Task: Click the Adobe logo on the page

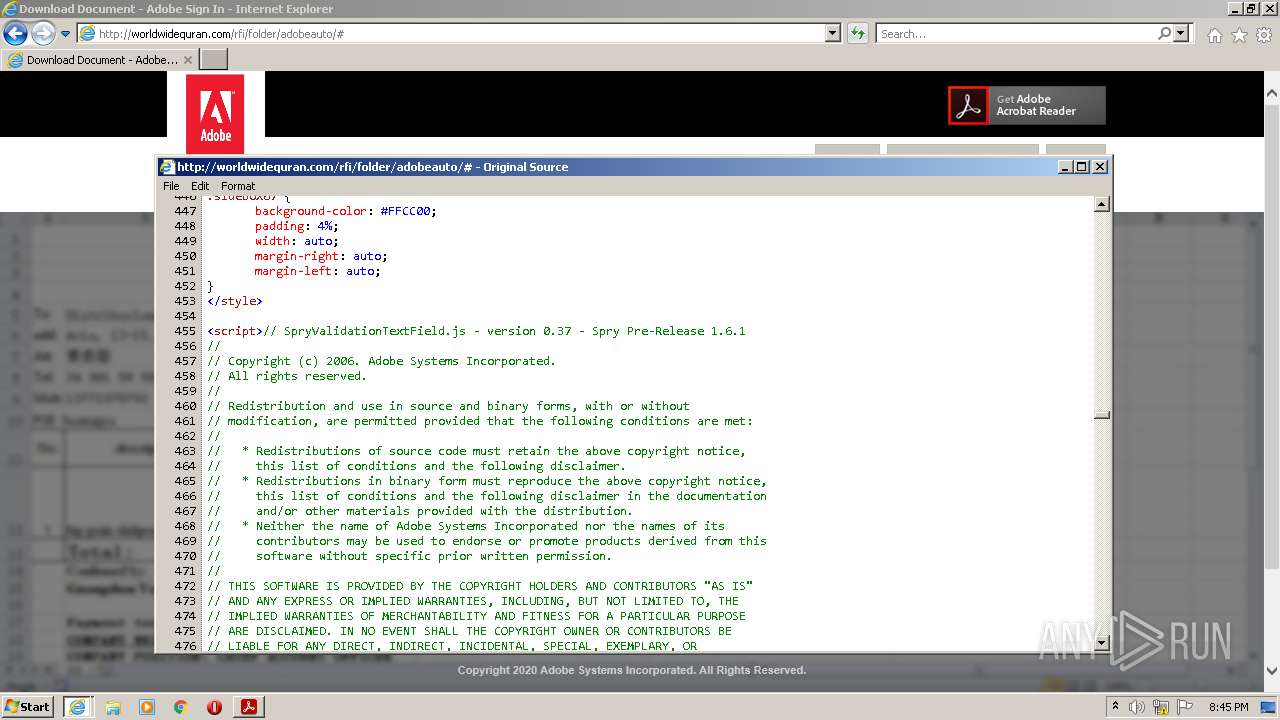Action: pyautogui.click(x=215, y=114)
